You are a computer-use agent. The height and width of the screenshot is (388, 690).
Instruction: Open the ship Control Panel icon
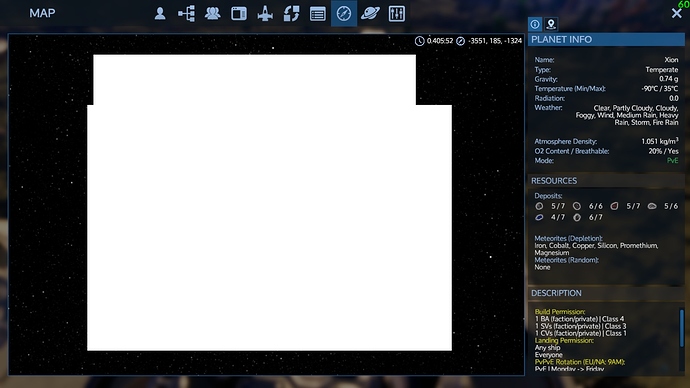point(265,14)
